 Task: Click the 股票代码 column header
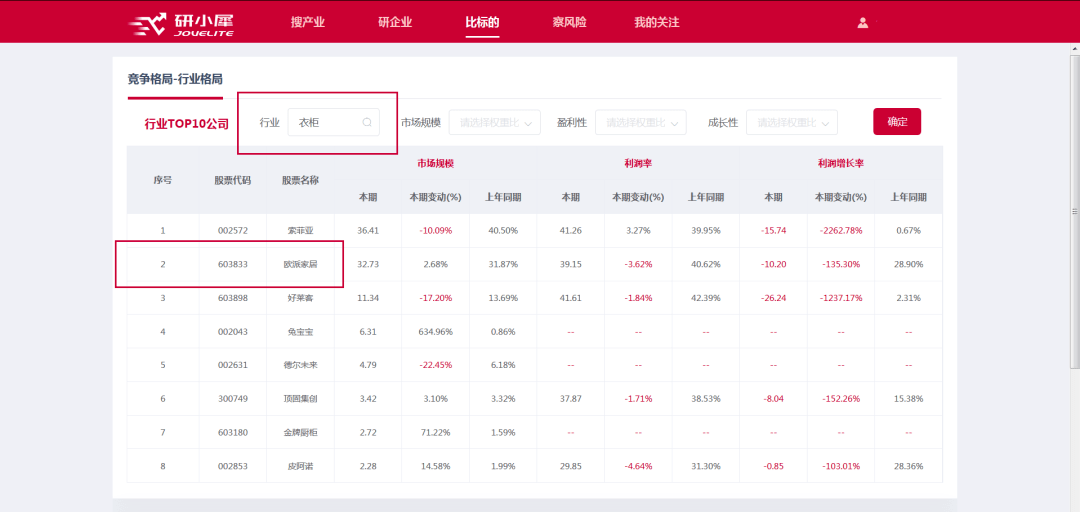[x=233, y=181]
